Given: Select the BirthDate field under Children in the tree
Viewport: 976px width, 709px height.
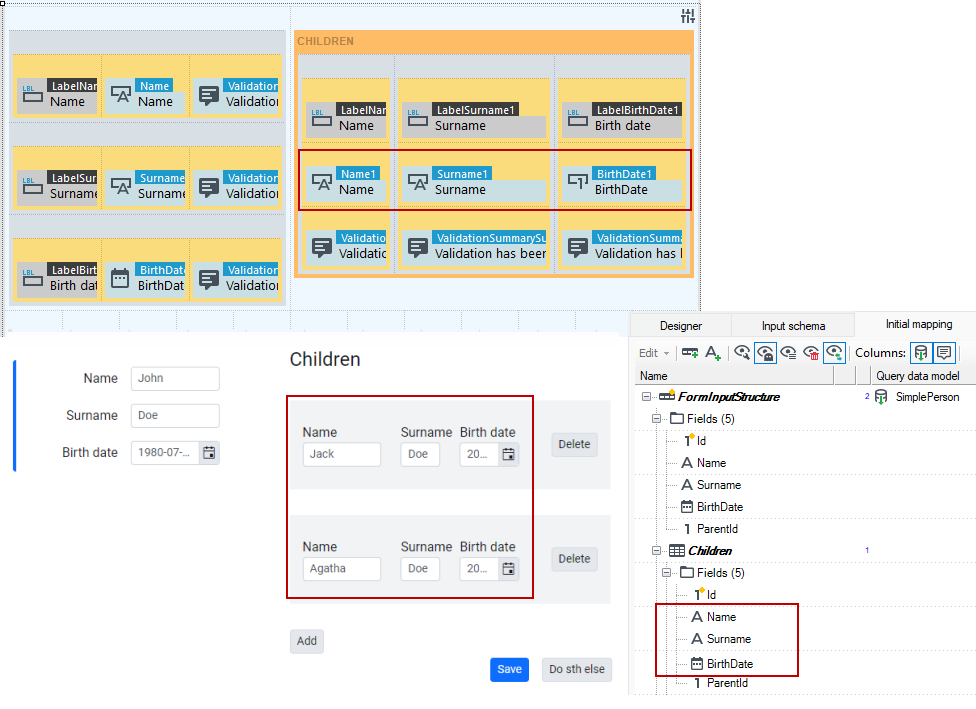Looking at the screenshot, I should point(722,664).
